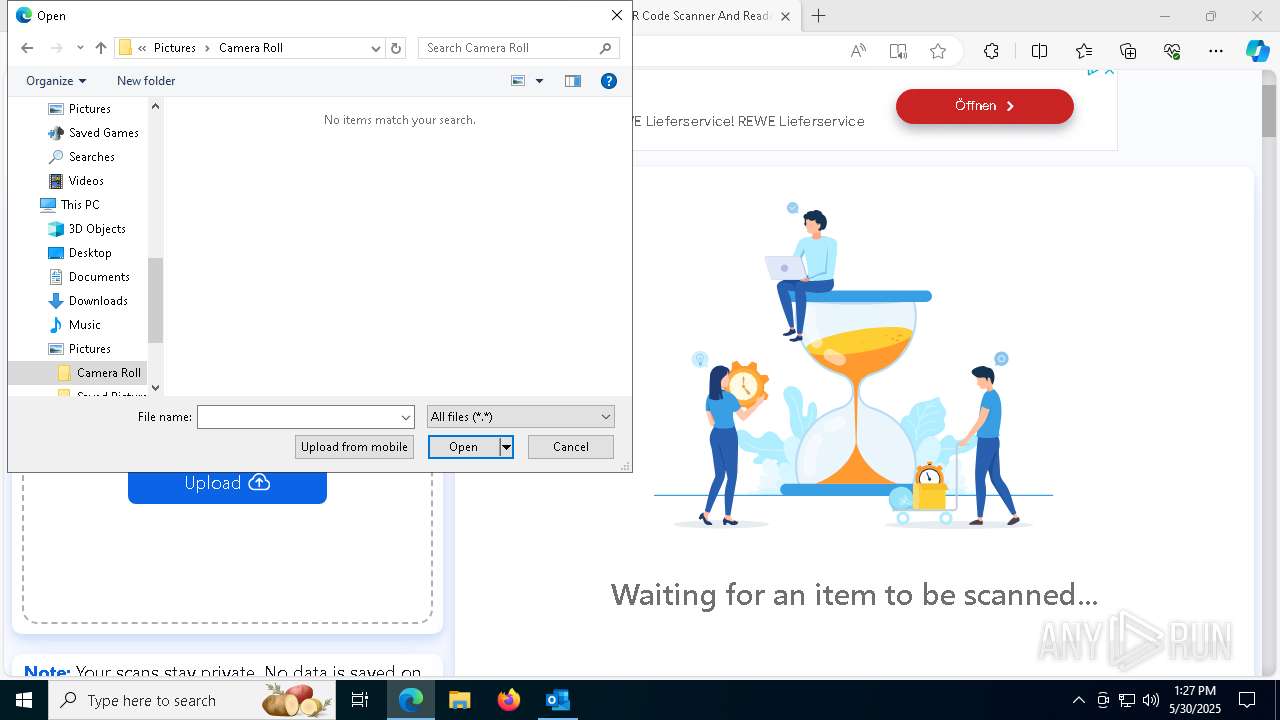The image size is (1280, 720).
Task: Cancel the Open dialog
Action: click(x=571, y=447)
